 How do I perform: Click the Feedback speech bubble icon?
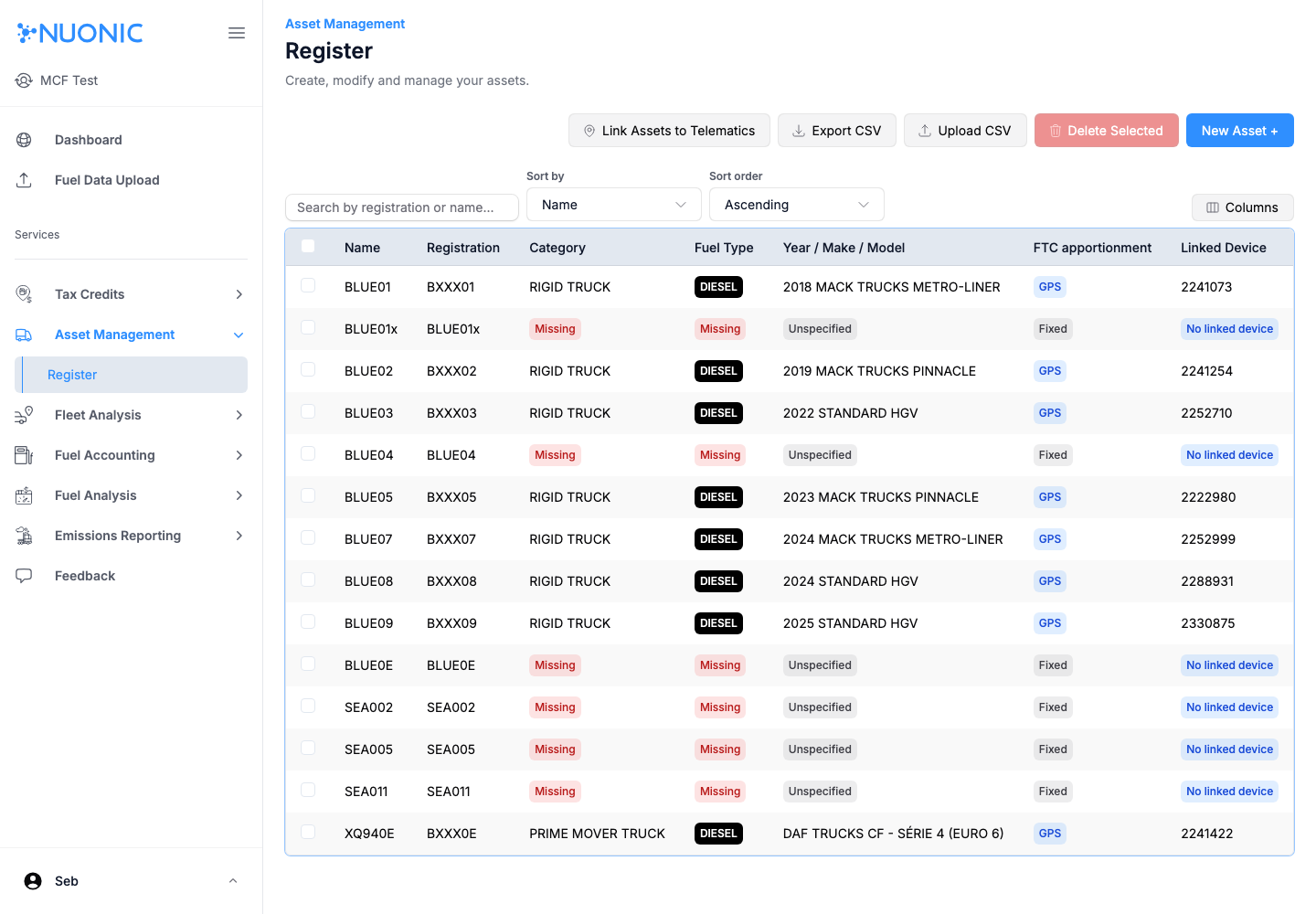(23, 575)
